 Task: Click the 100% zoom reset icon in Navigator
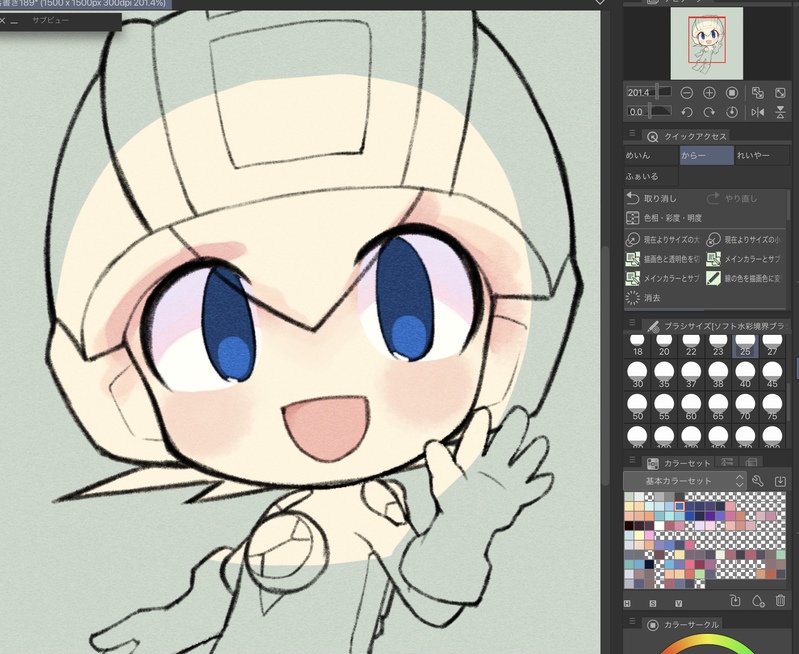tap(732, 93)
